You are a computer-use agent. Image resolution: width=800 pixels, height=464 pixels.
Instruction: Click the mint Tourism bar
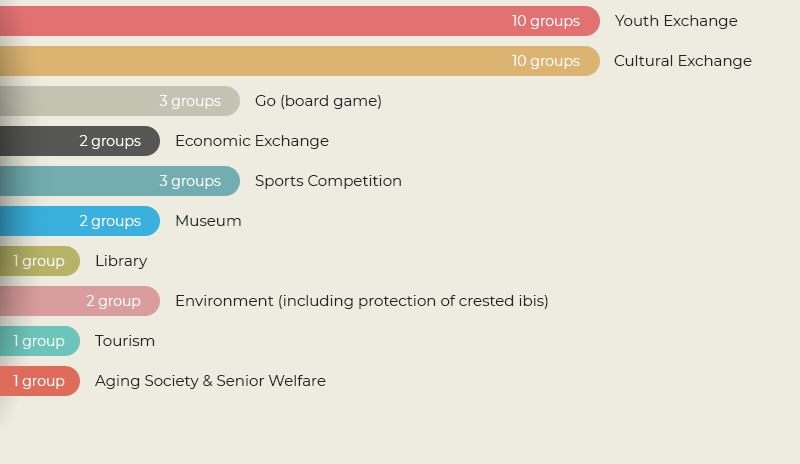point(40,341)
